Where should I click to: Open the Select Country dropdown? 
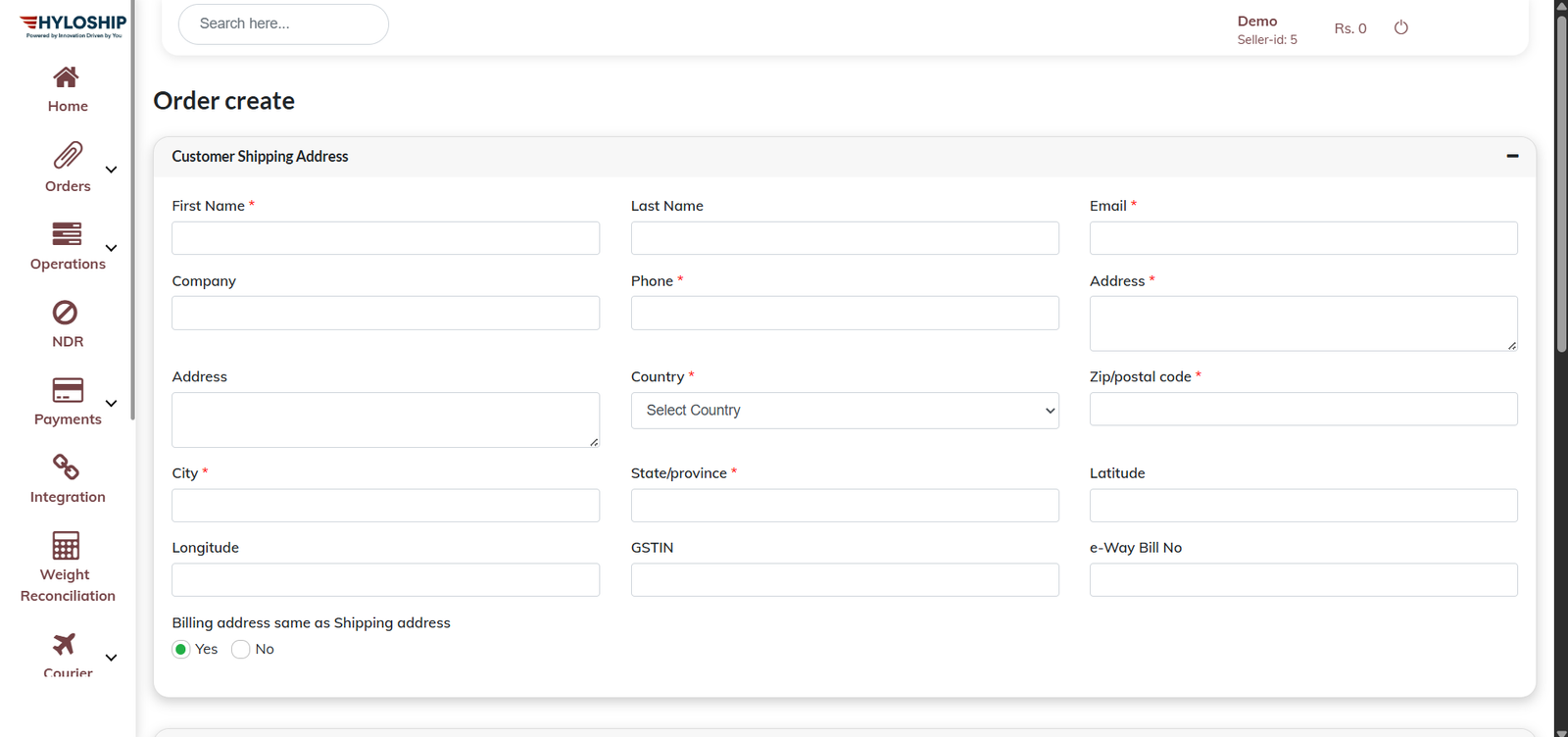point(844,411)
